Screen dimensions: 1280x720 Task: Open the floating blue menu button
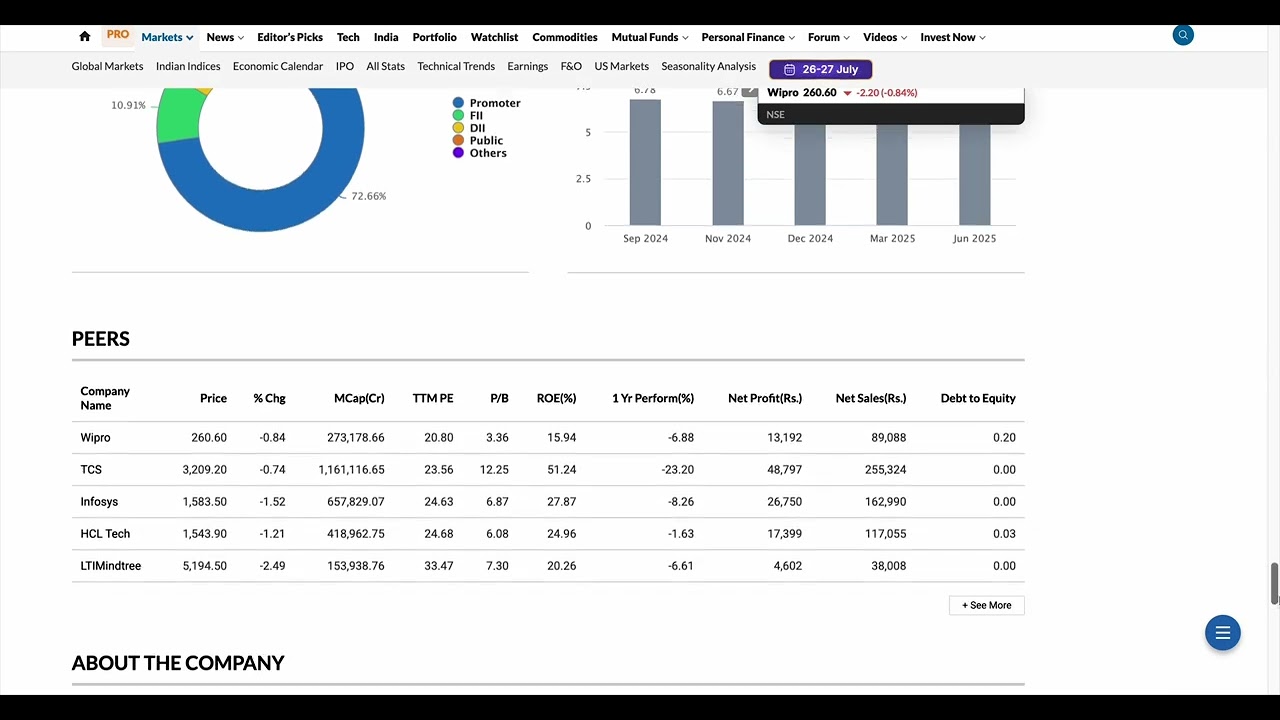[x=1222, y=633]
